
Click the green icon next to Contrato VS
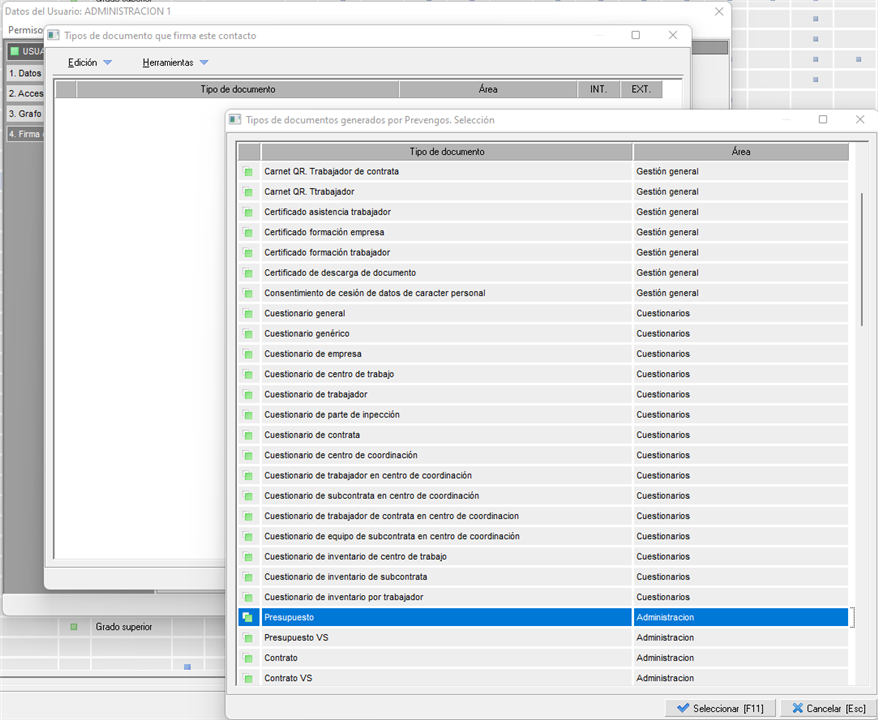[248, 679]
